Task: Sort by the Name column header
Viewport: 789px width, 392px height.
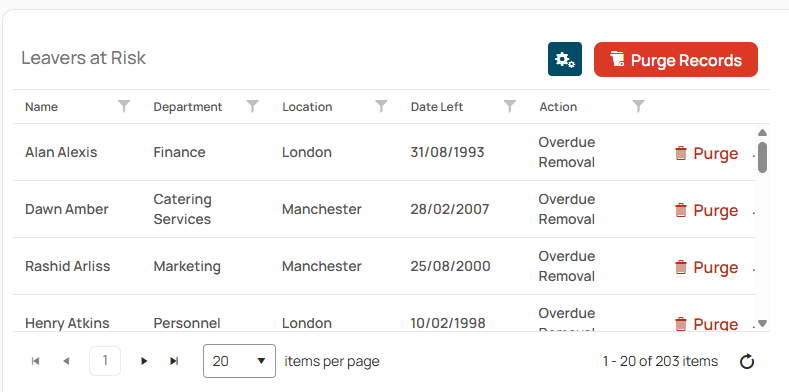Action: (41, 107)
